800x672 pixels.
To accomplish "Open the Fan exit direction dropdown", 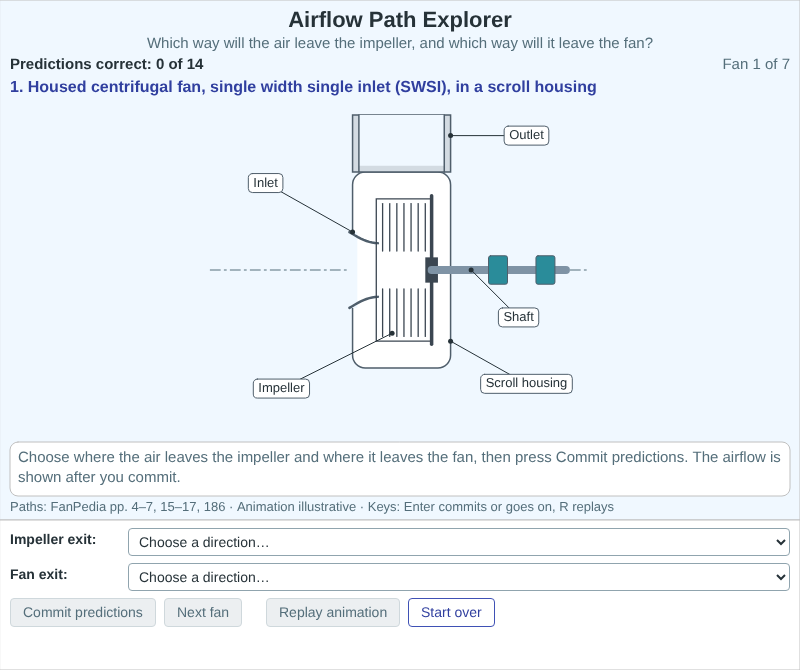I will [x=459, y=577].
